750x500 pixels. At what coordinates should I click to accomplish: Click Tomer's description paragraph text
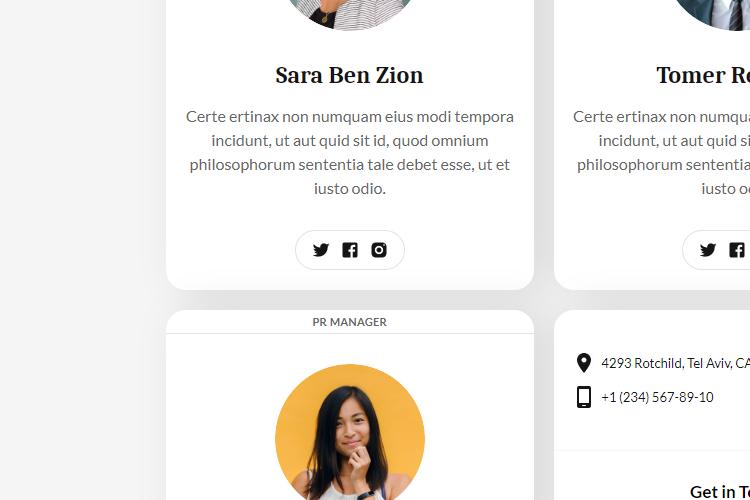(662, 152)
